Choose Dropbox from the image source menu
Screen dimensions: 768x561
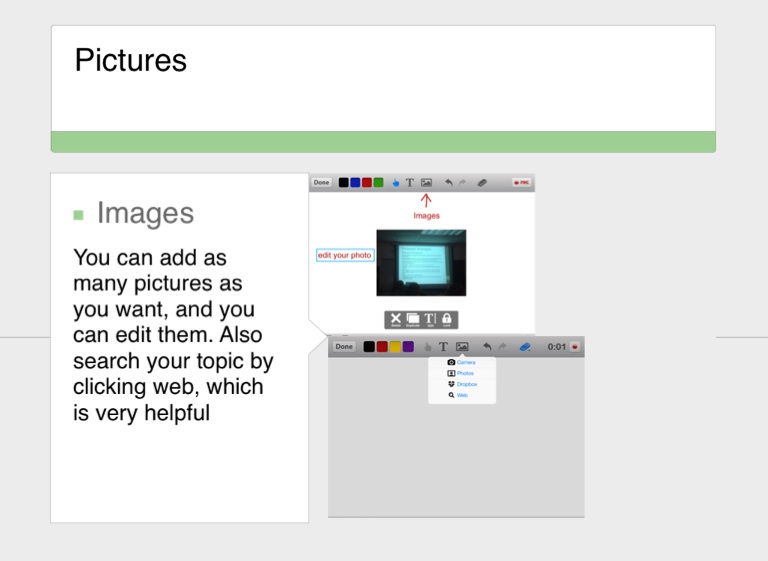[x=463, y=384]
